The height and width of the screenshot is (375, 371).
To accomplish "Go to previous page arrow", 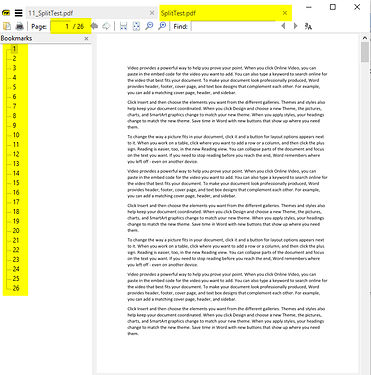I will coord(95,26).
